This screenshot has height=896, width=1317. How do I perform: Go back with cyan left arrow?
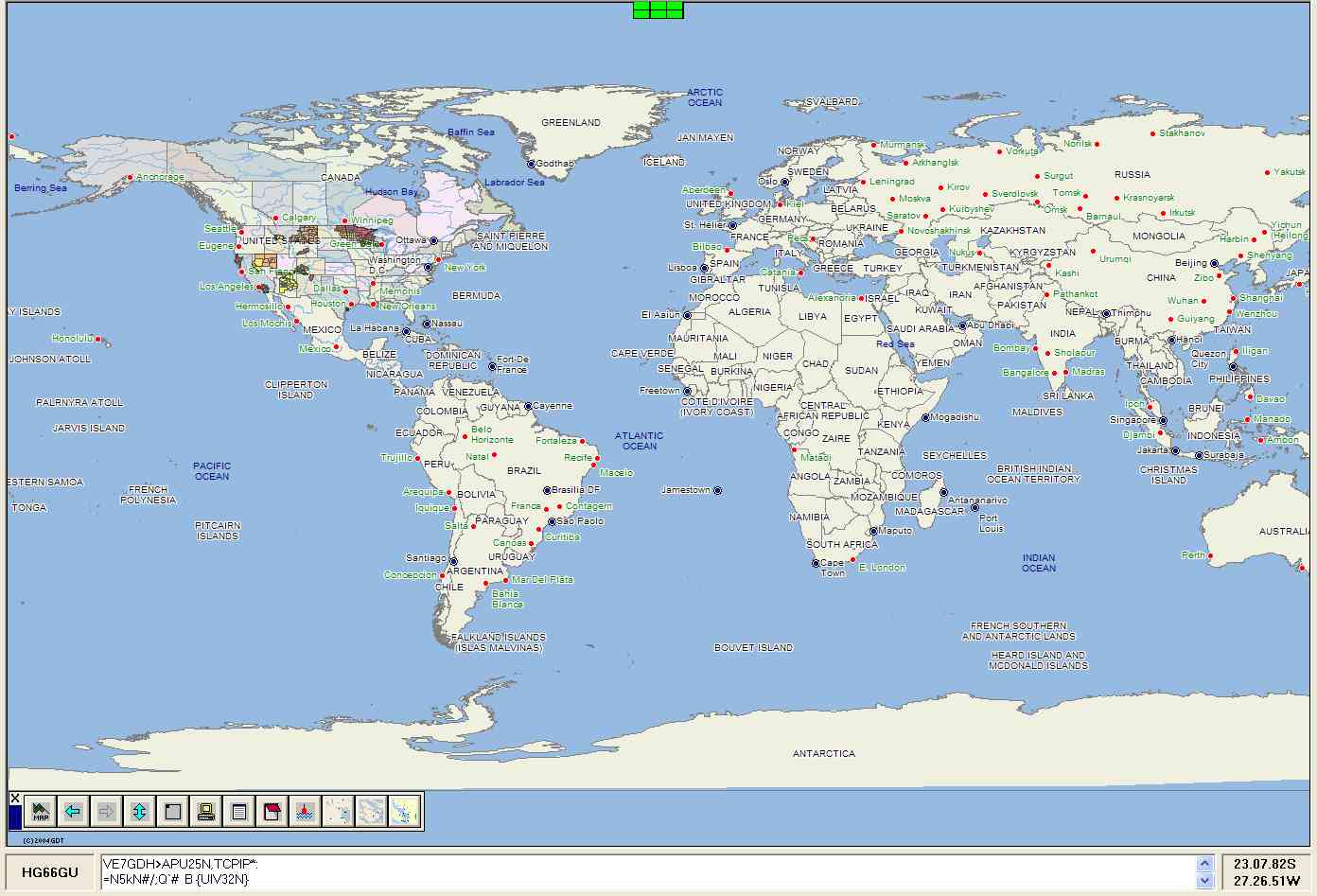pos(74,811)
